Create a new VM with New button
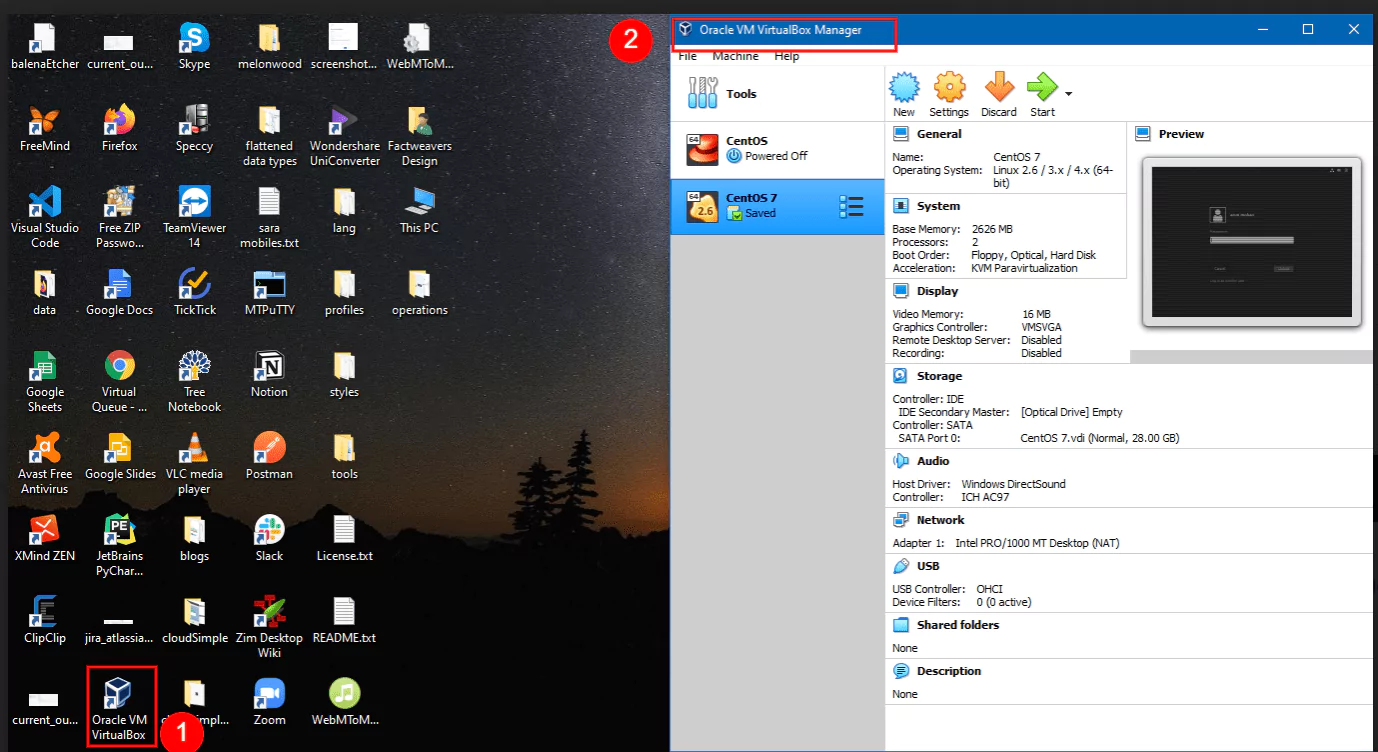The width and height of the screenshot is (1378, 752). 904,94
